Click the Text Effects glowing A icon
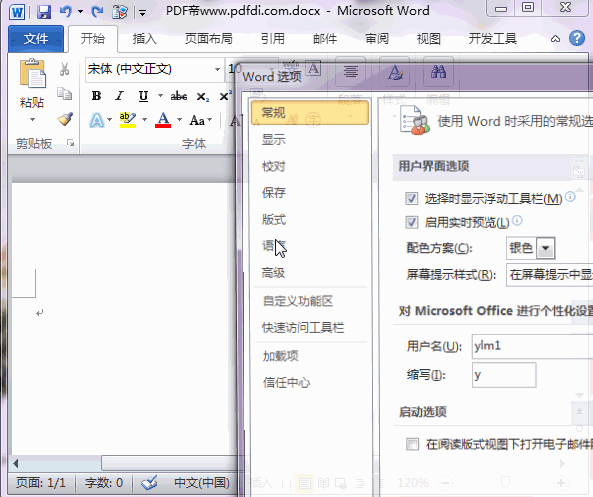The height and width of the screenshot is (497, 593). 97,120
